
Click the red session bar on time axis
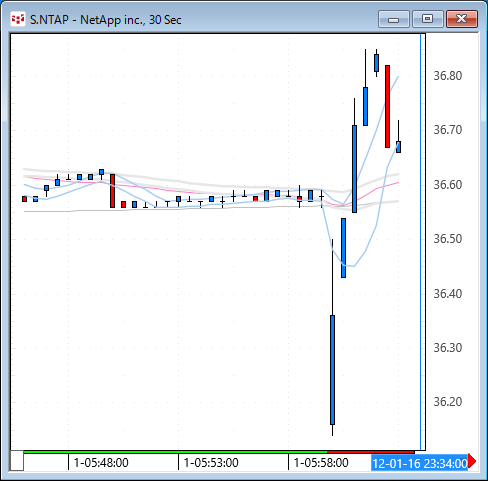point(371,452)
